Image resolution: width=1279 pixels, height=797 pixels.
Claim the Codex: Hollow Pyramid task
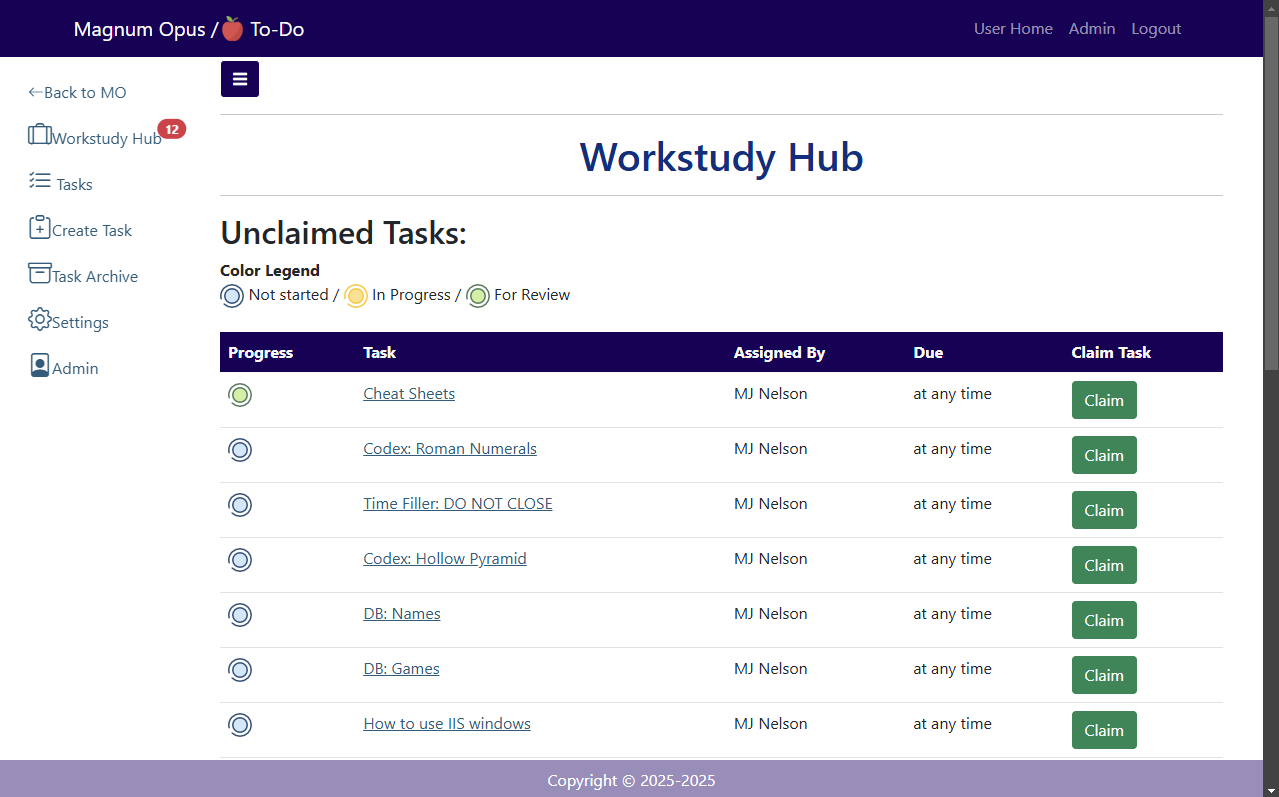1104,565
